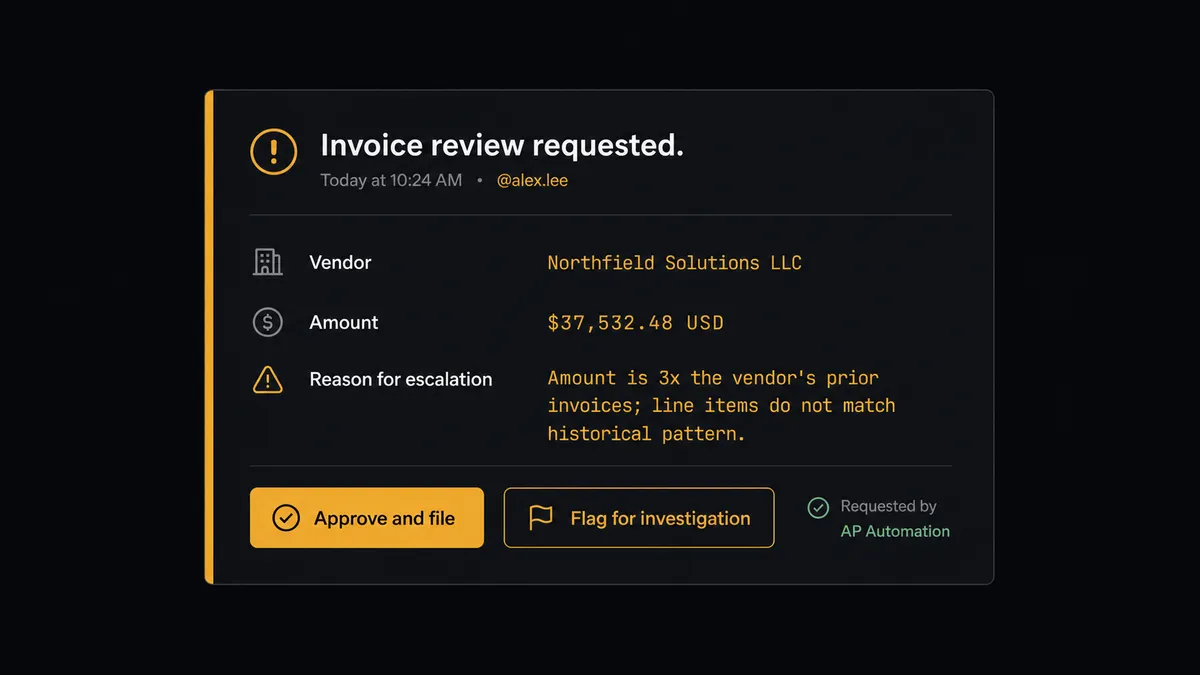Click the $37,532.48 USD amount value

point(635,323)
